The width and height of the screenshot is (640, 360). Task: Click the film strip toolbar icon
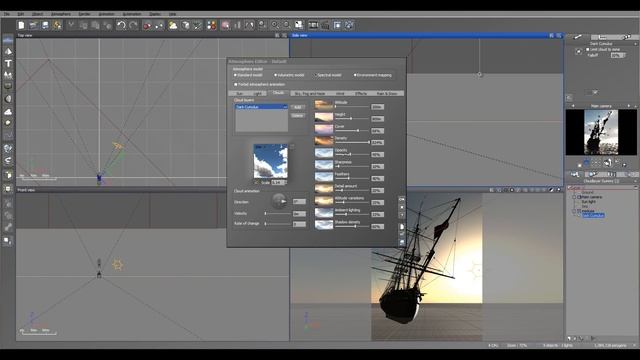(x=313, y=25)
